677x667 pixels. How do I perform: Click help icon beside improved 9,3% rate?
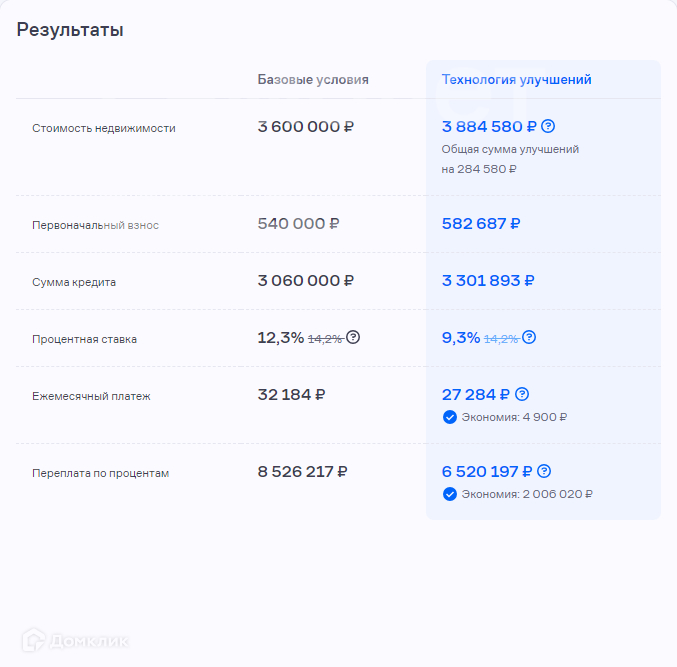coord(529,337)
